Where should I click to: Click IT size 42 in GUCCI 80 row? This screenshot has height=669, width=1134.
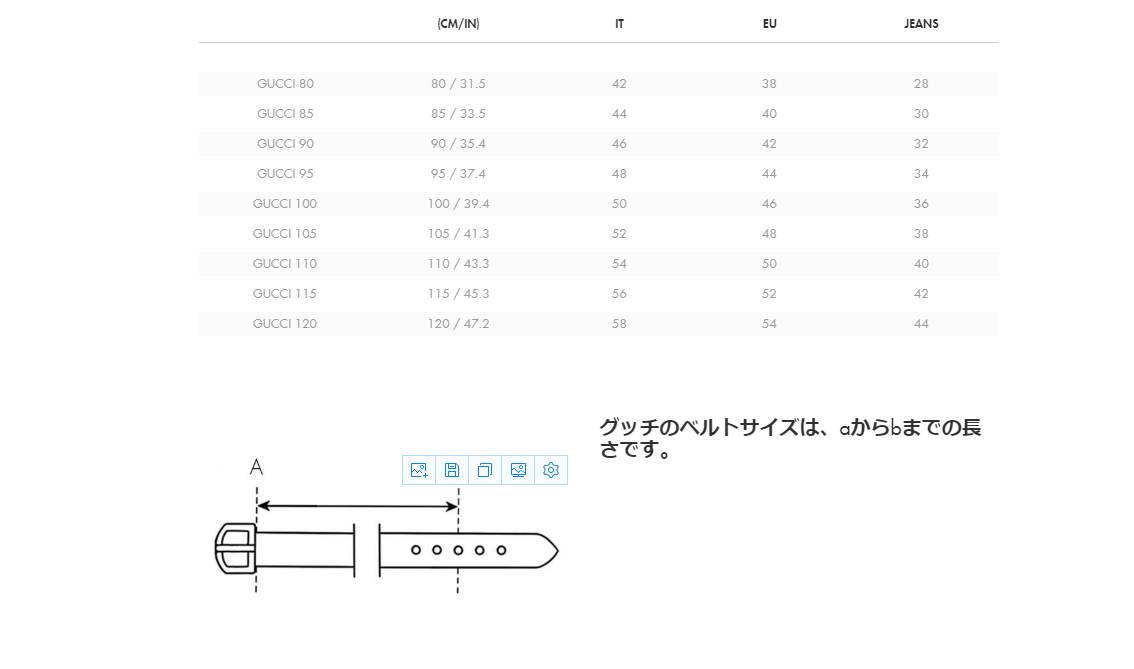pos(619,84)
